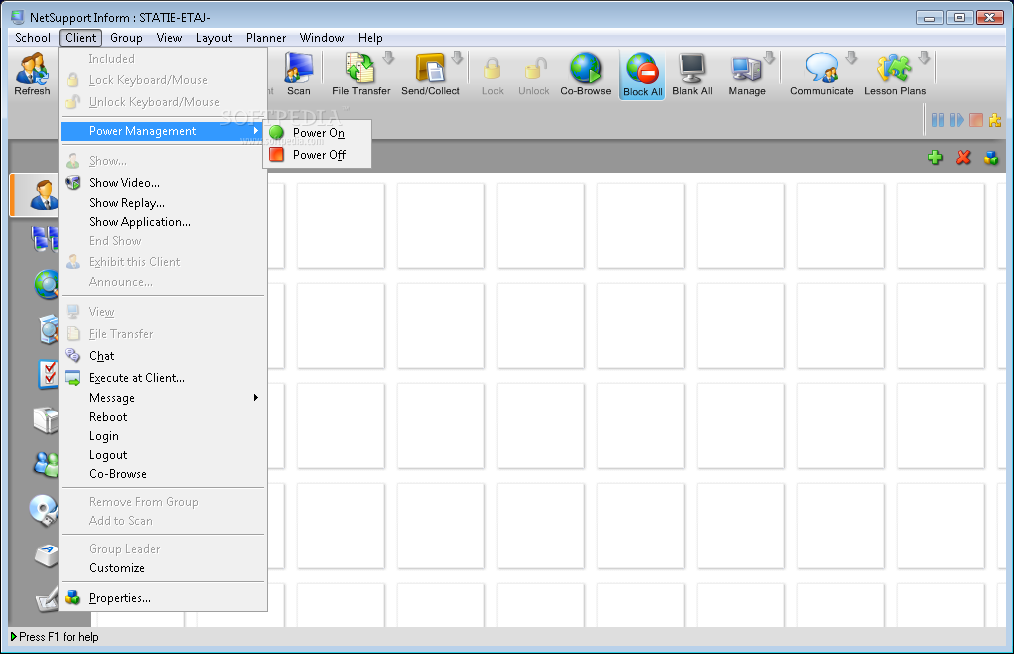
Task: Click the Blank All monitor icon
Action: pos(692,74)
